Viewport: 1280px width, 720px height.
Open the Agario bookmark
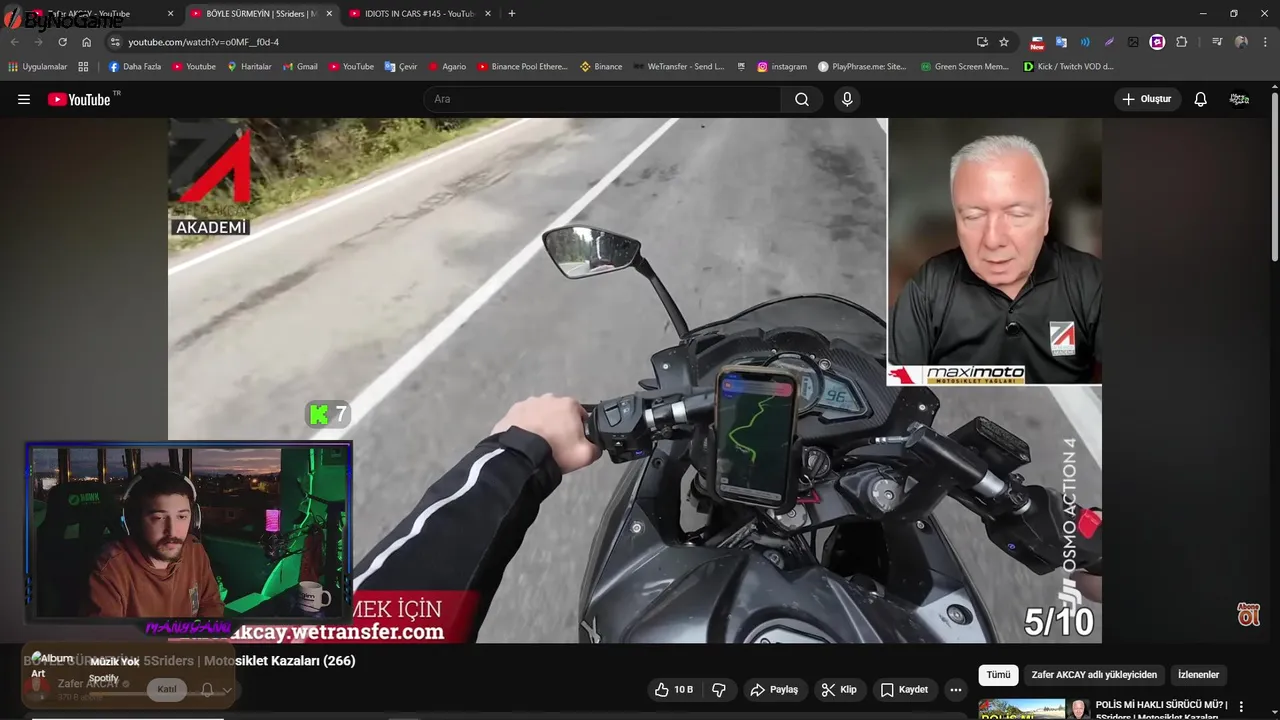447,67
